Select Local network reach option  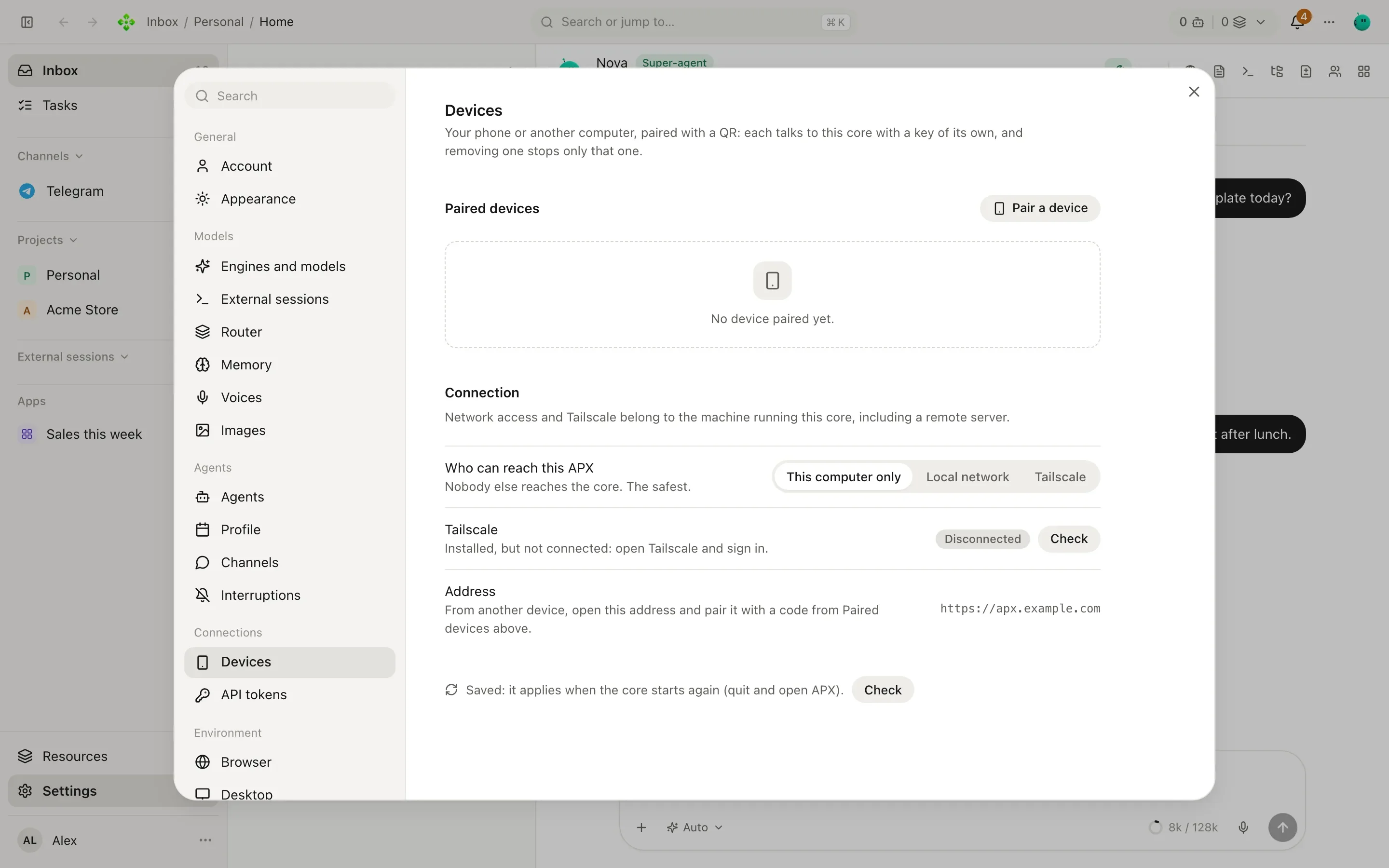click(967, 476)
